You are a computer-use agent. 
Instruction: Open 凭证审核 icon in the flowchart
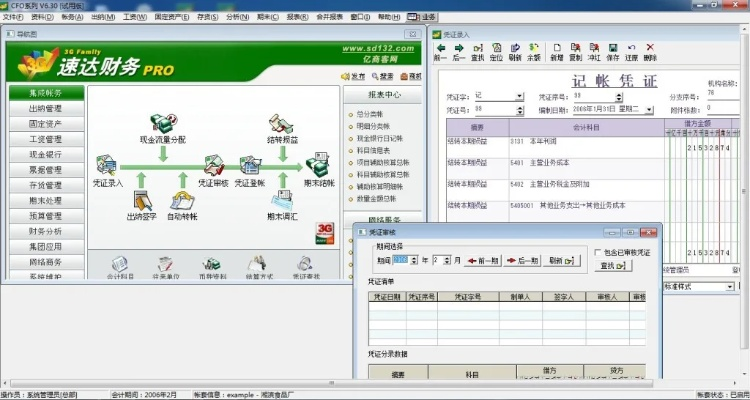[214, 166]
